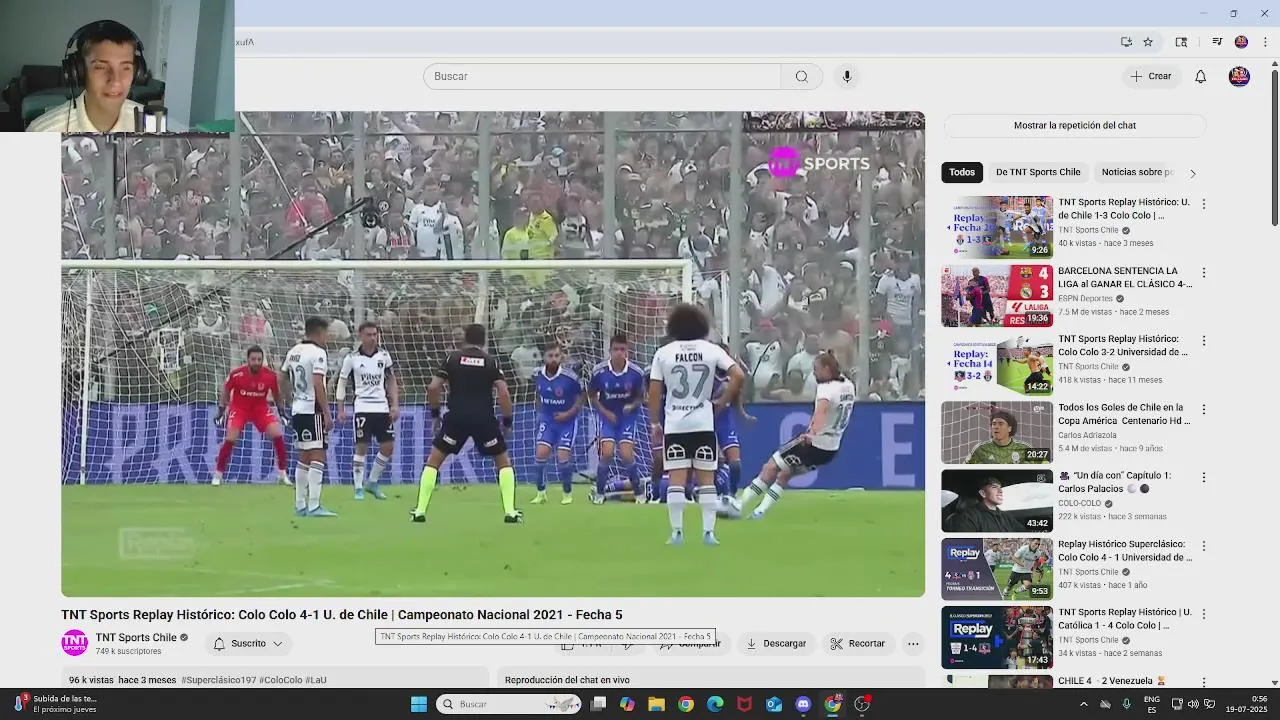Open Chrome media controls icon
The height and width of the screenshot is (720, 1280).
[x=1217, y=42]
